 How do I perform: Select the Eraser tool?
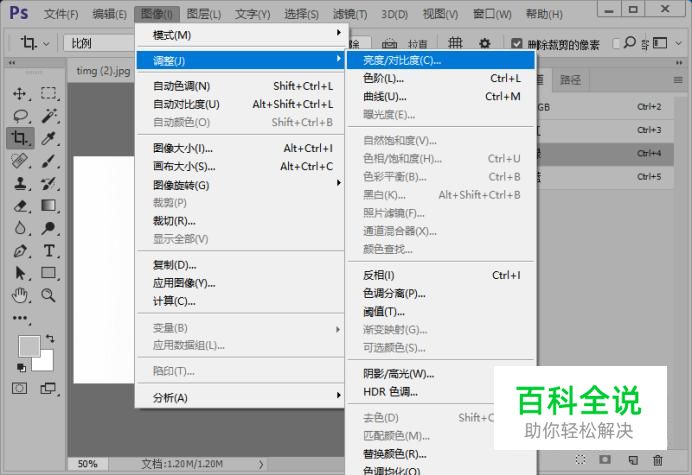[x=20, y=206]
